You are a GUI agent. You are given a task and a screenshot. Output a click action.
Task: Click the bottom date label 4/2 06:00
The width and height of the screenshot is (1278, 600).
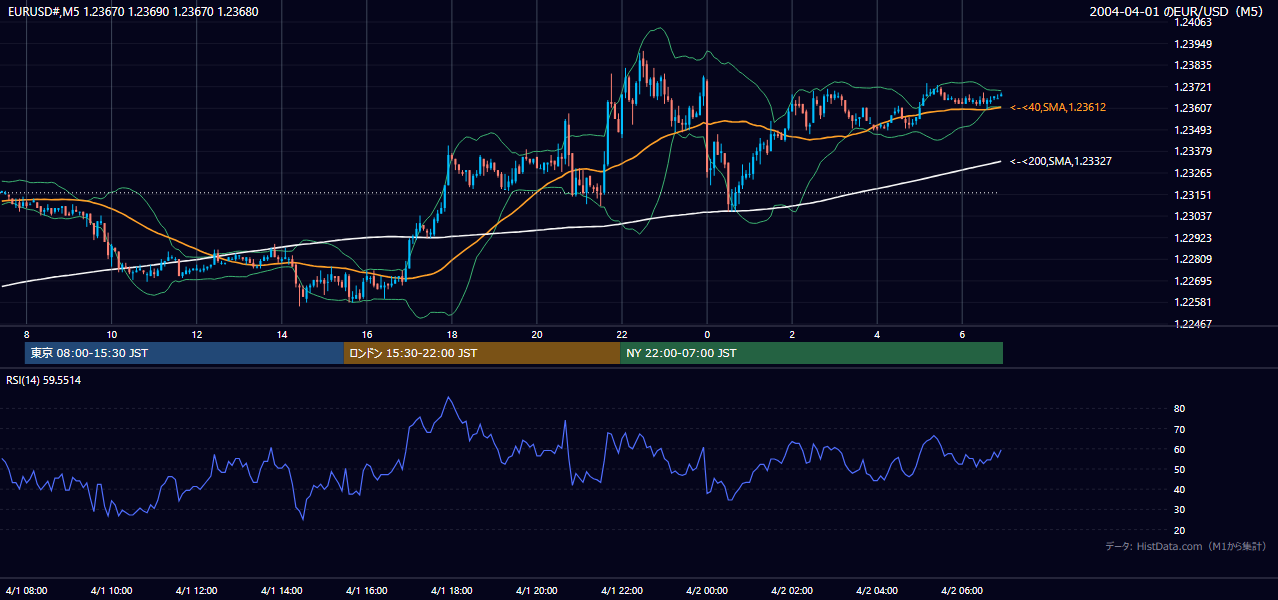[962, 590]
